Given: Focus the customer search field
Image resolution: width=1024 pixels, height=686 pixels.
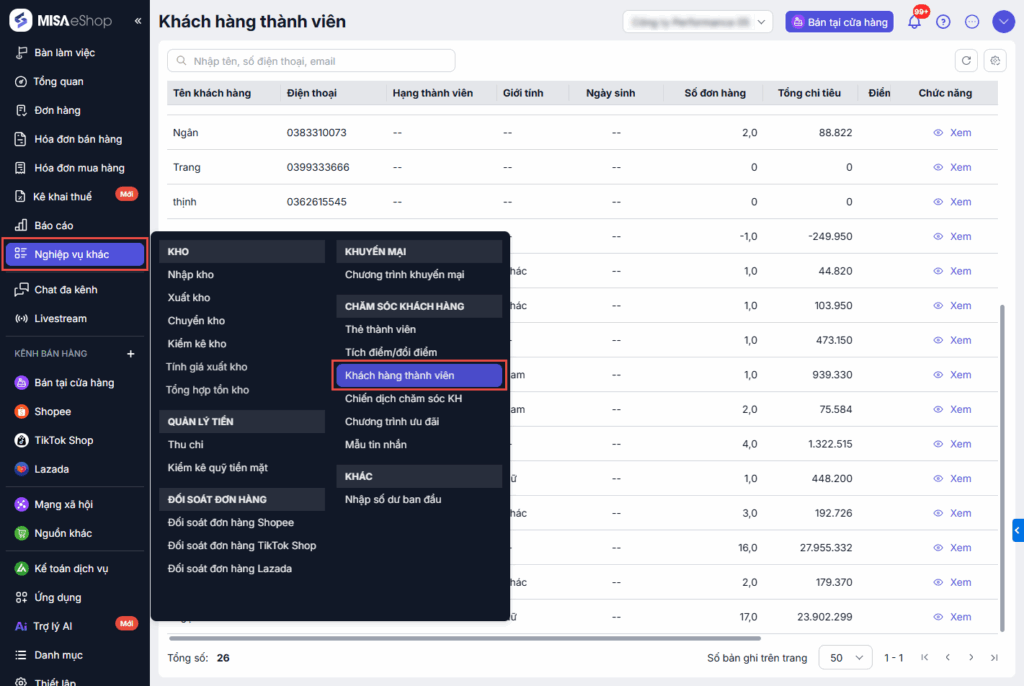Looking at the screenshot, I should (x=311, y=61).
